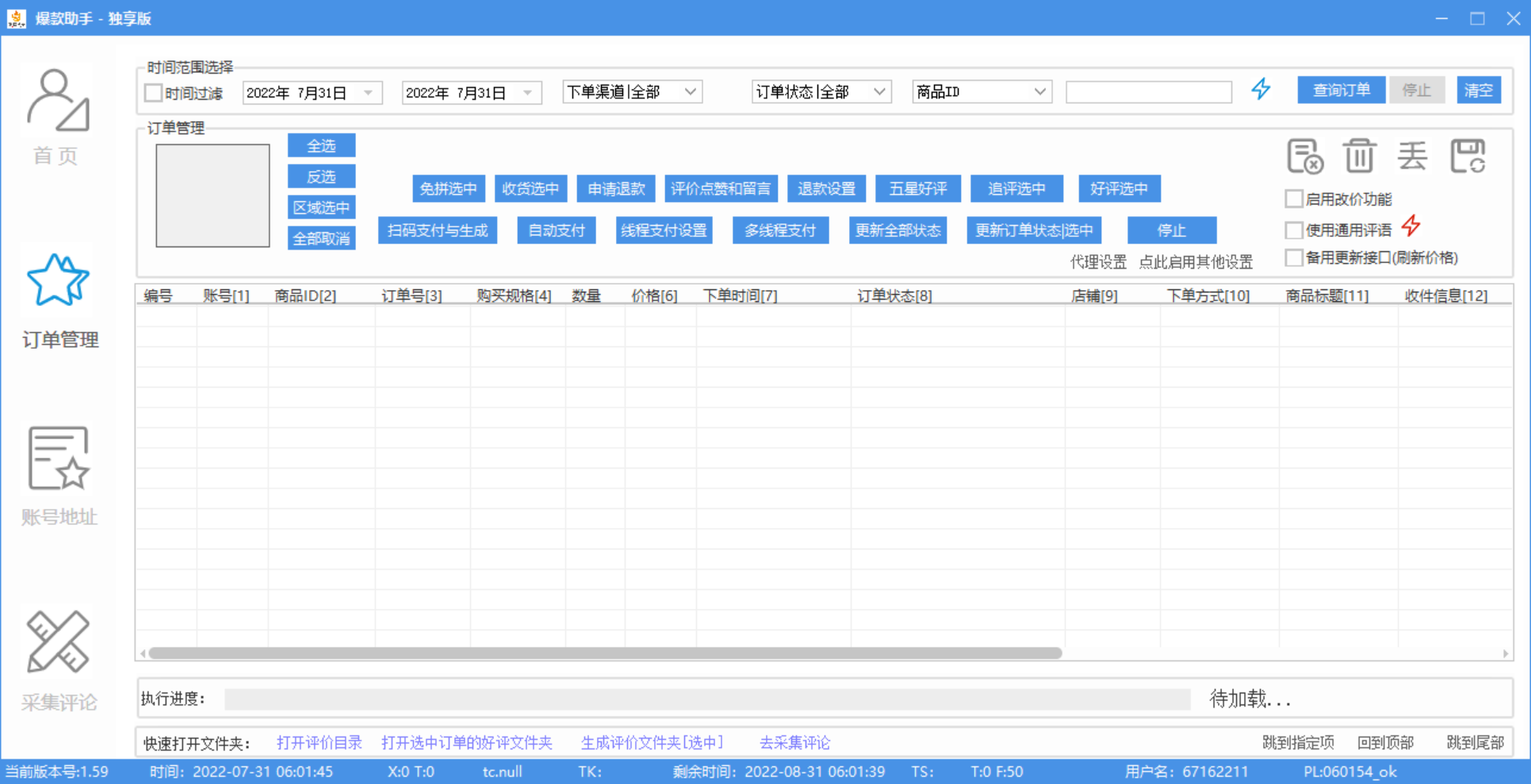Expand the 订单状态|全部 dropdown
This screenshot has width=1531, height=784.
click(821, 91)
